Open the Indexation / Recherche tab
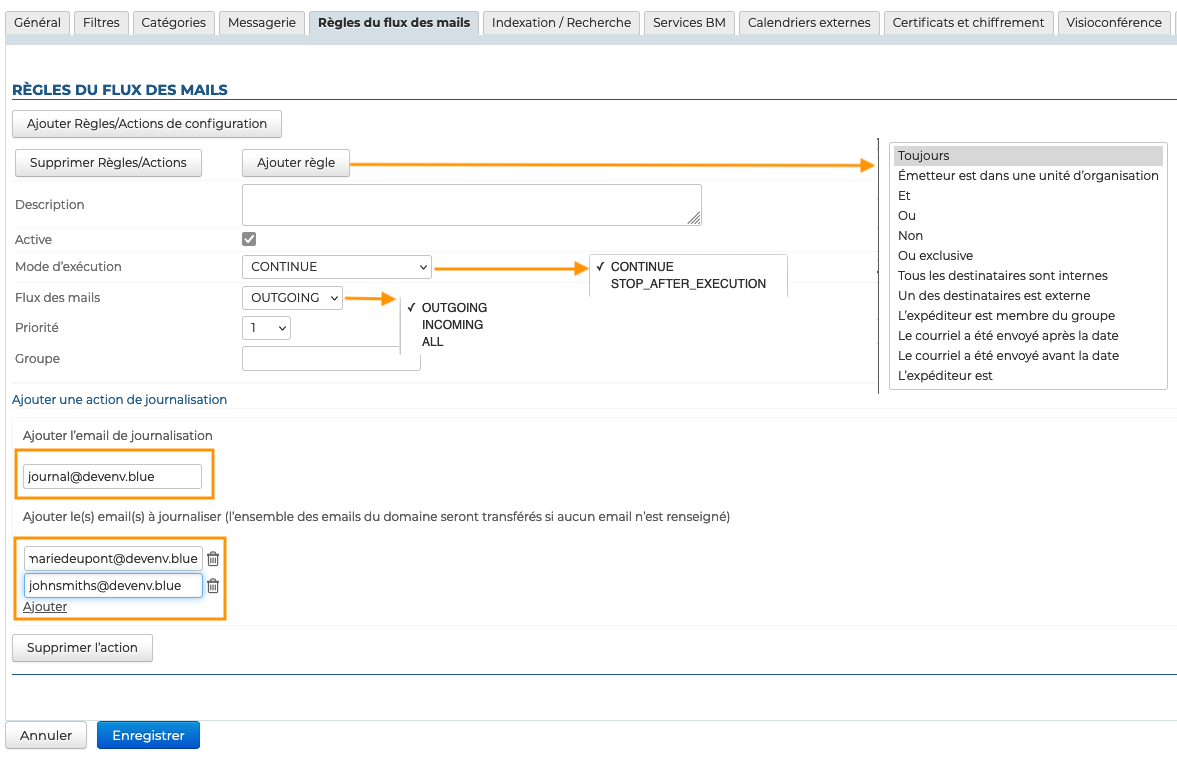The height and width of the screenshot is (760, 1177). [561, 22]
